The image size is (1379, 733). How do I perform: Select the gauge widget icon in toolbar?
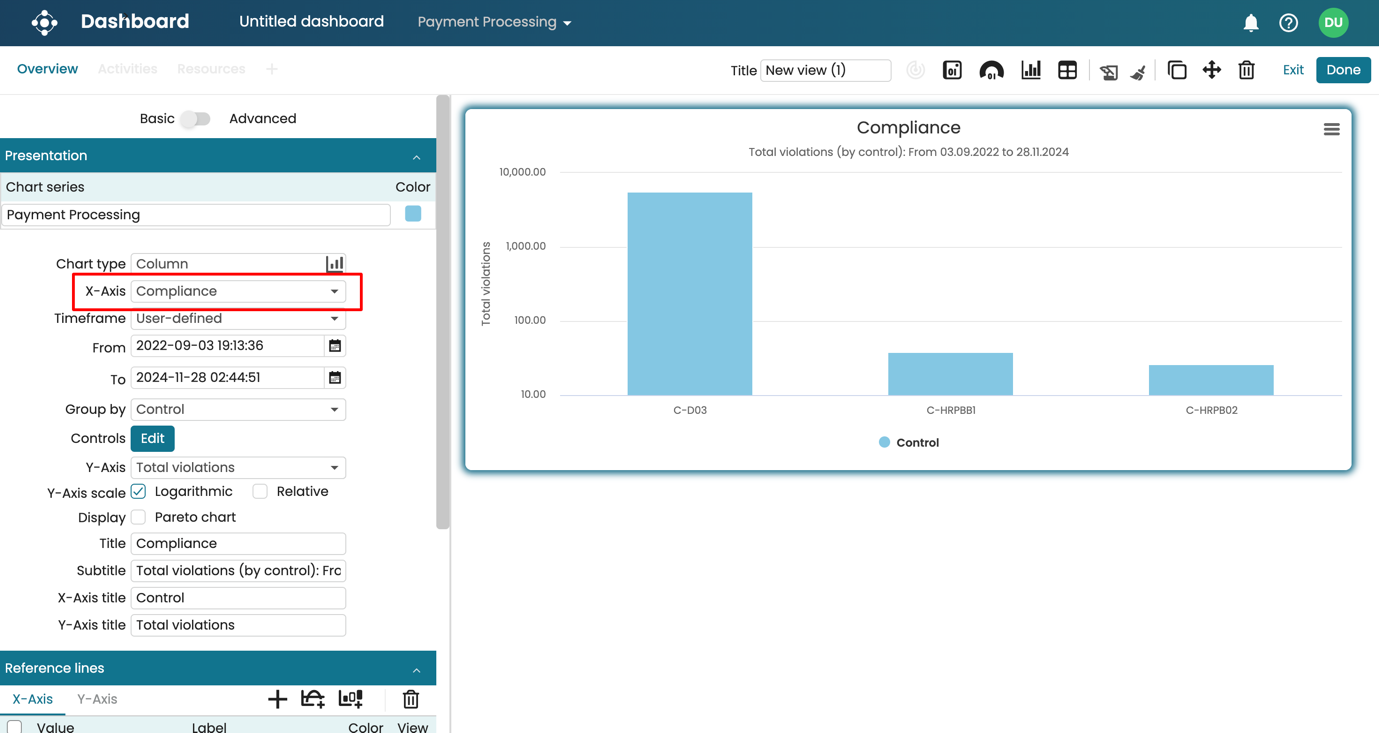[x=991, y=70]
